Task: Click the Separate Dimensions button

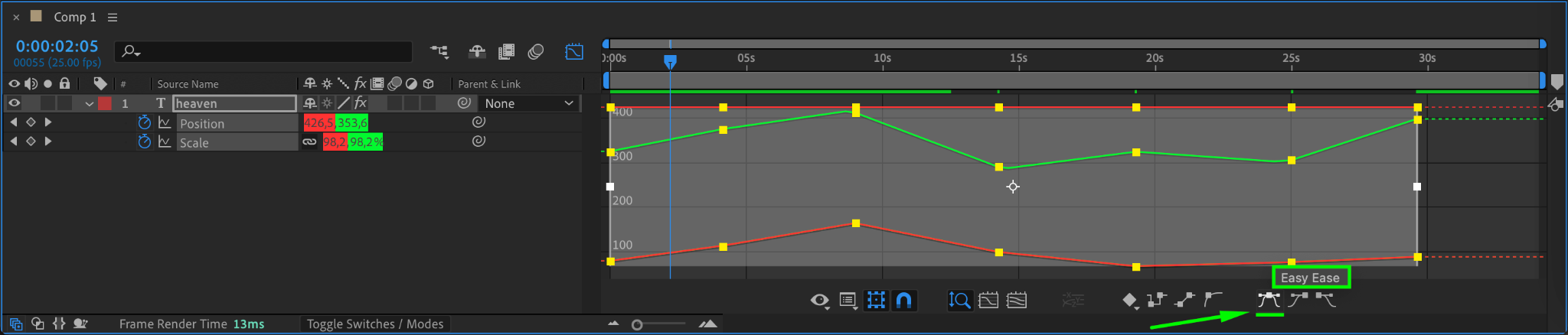Action: click(1073, 301)
